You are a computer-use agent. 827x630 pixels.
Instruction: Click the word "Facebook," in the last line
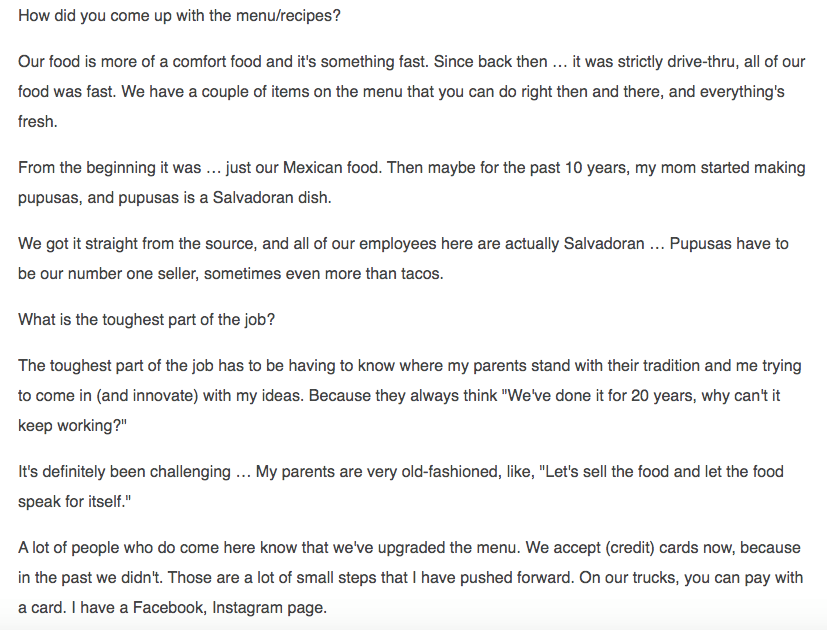pyautogui.click(x=170, y=608)
